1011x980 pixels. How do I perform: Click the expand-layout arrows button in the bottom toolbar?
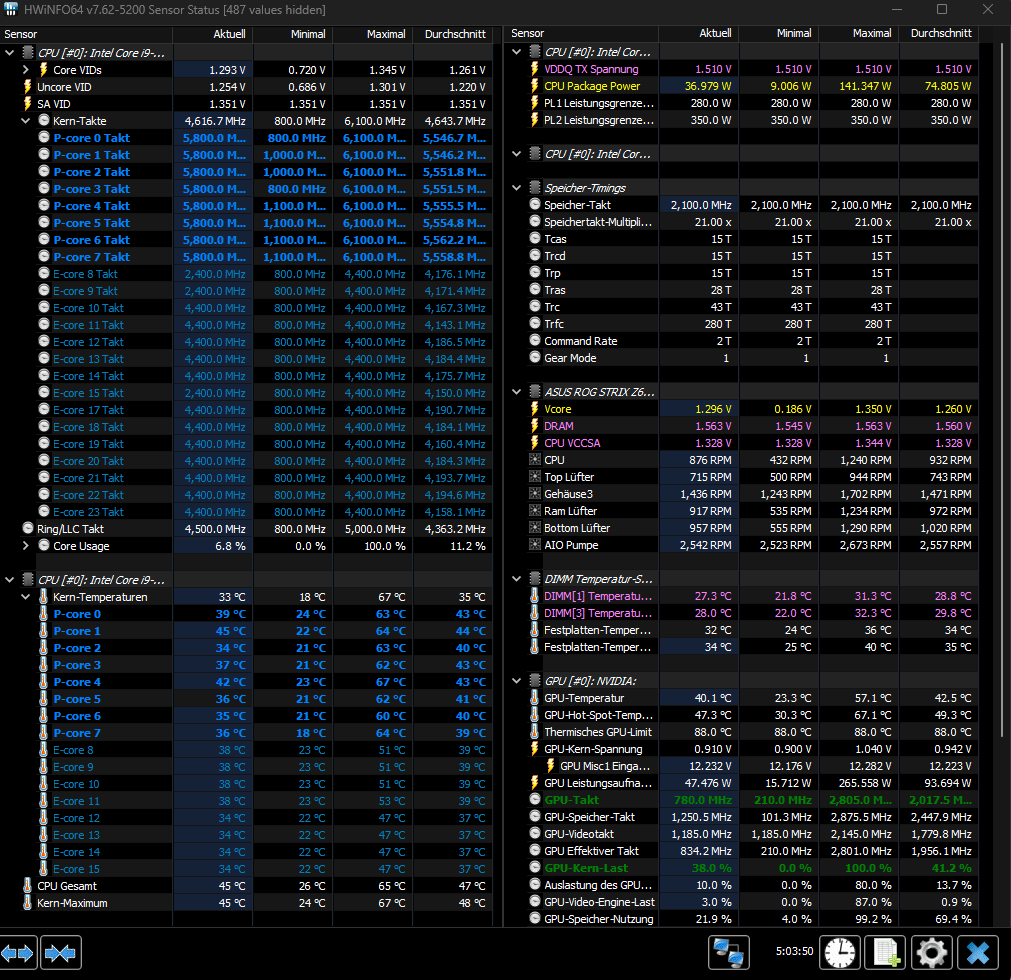point(18,952)
